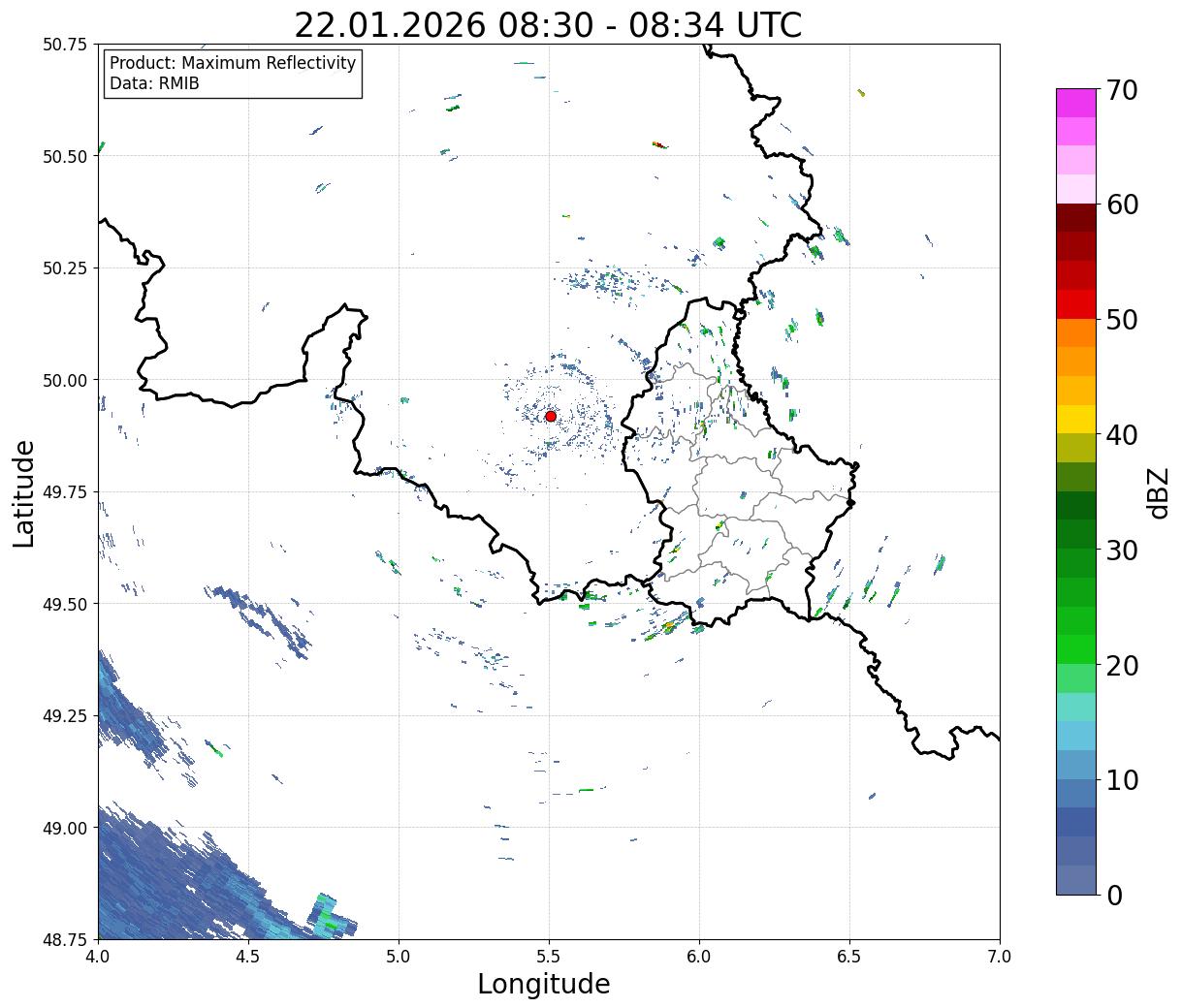Click the 5.0 longitude tick label
The width and height of the screenshot is (1182, 1008).
(x=399, y=957)
